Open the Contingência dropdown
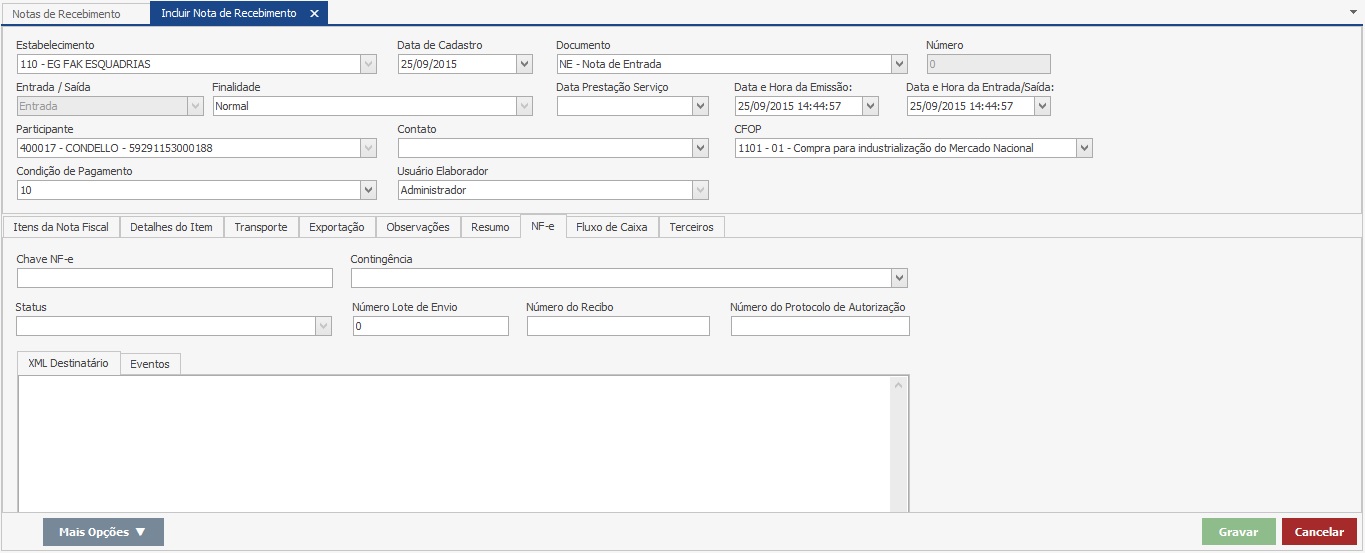This screenshot has width=1365, height=553. pyautogui.click(x=899, y=278)
